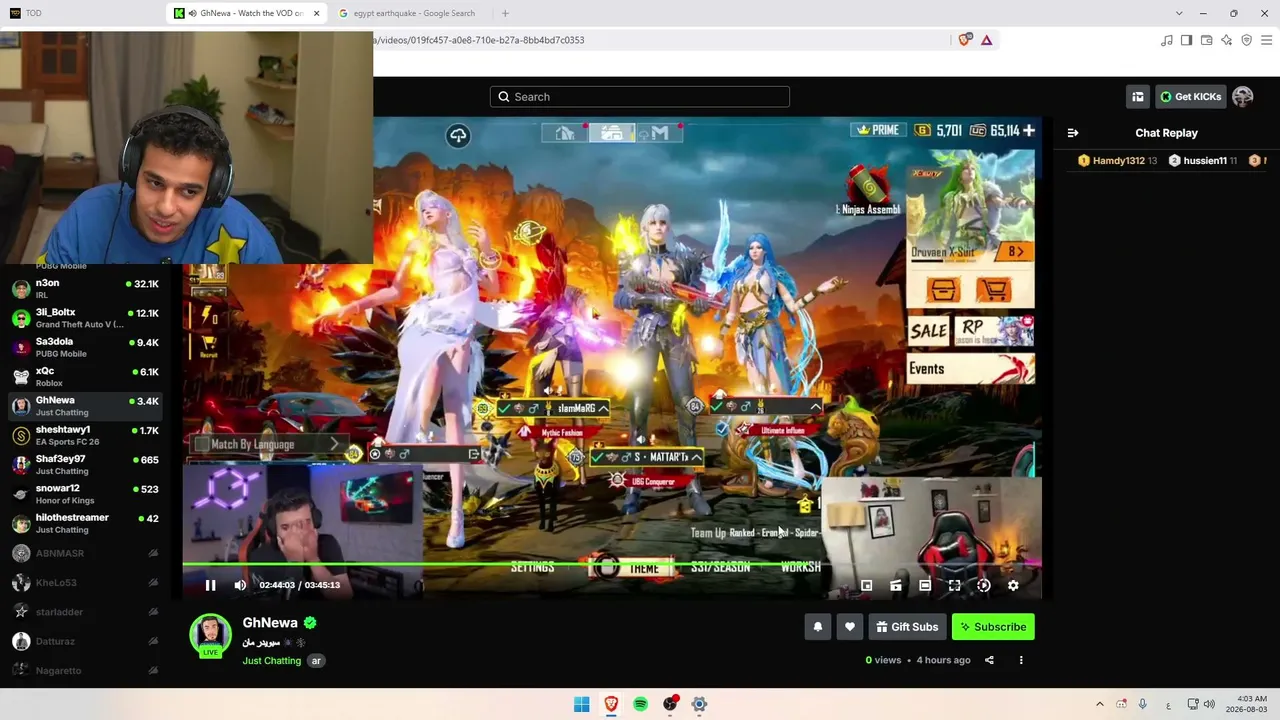
Task: Click the microphone system tray icon
Action: pyautogui.click(x=1143, y=704)
